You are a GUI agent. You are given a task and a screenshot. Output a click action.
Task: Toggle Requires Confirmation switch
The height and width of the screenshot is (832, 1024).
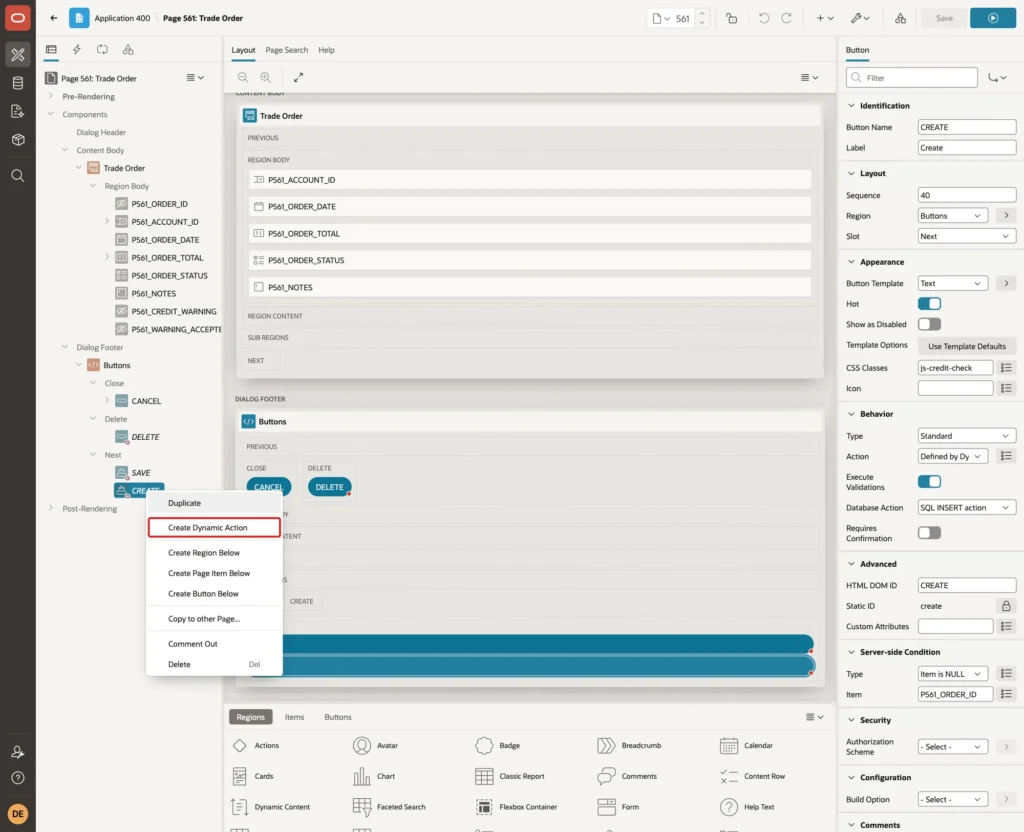929,533
